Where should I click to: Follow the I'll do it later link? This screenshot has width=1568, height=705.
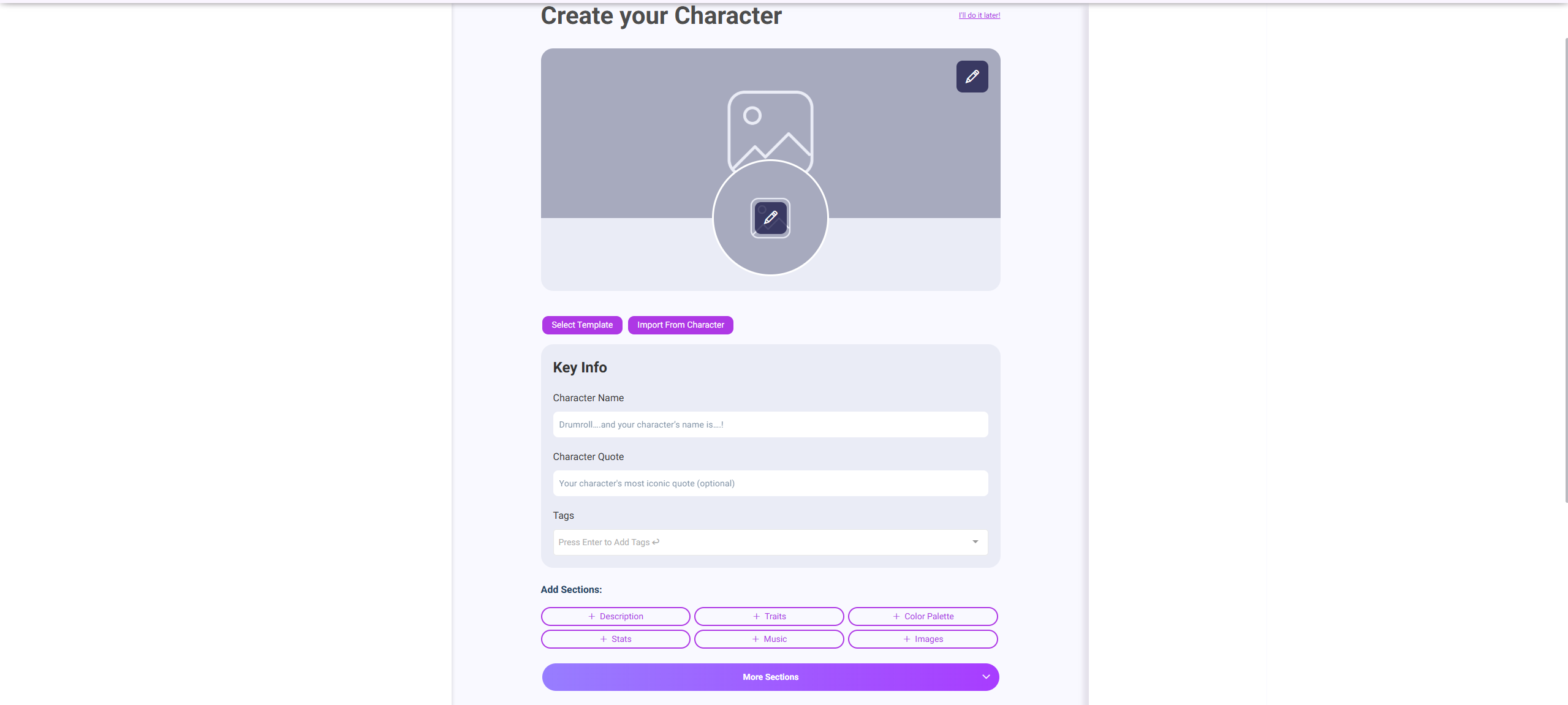pos(979,15)
